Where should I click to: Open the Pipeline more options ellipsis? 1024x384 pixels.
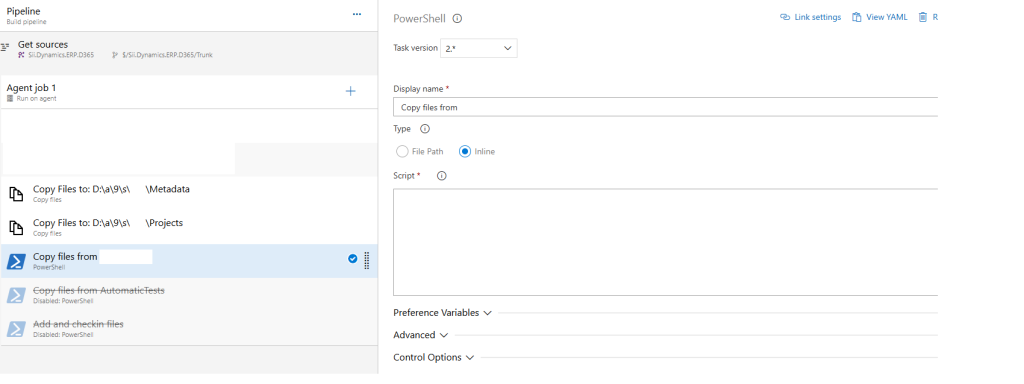click(x=357, y=14)
